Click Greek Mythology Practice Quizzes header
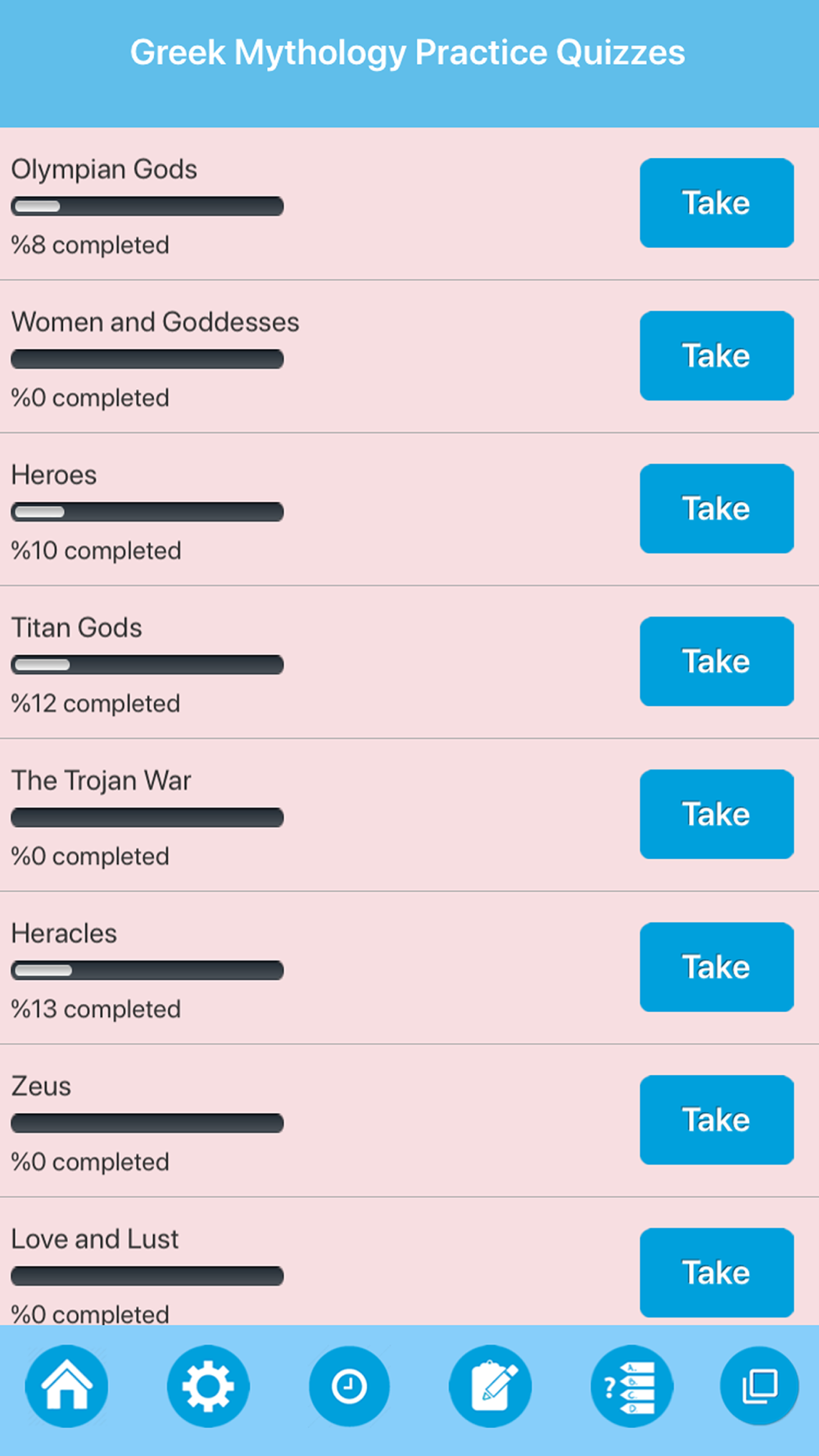 408,52
